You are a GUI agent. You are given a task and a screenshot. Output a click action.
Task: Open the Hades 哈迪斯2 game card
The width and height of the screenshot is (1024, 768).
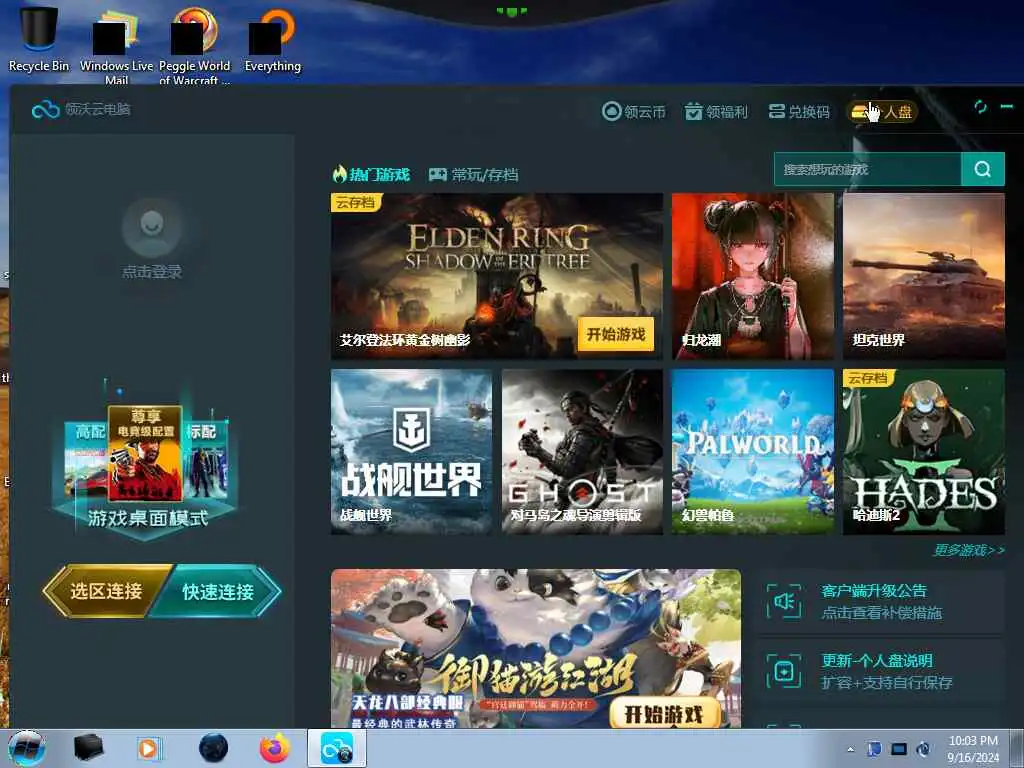click(x=923, y=452)
